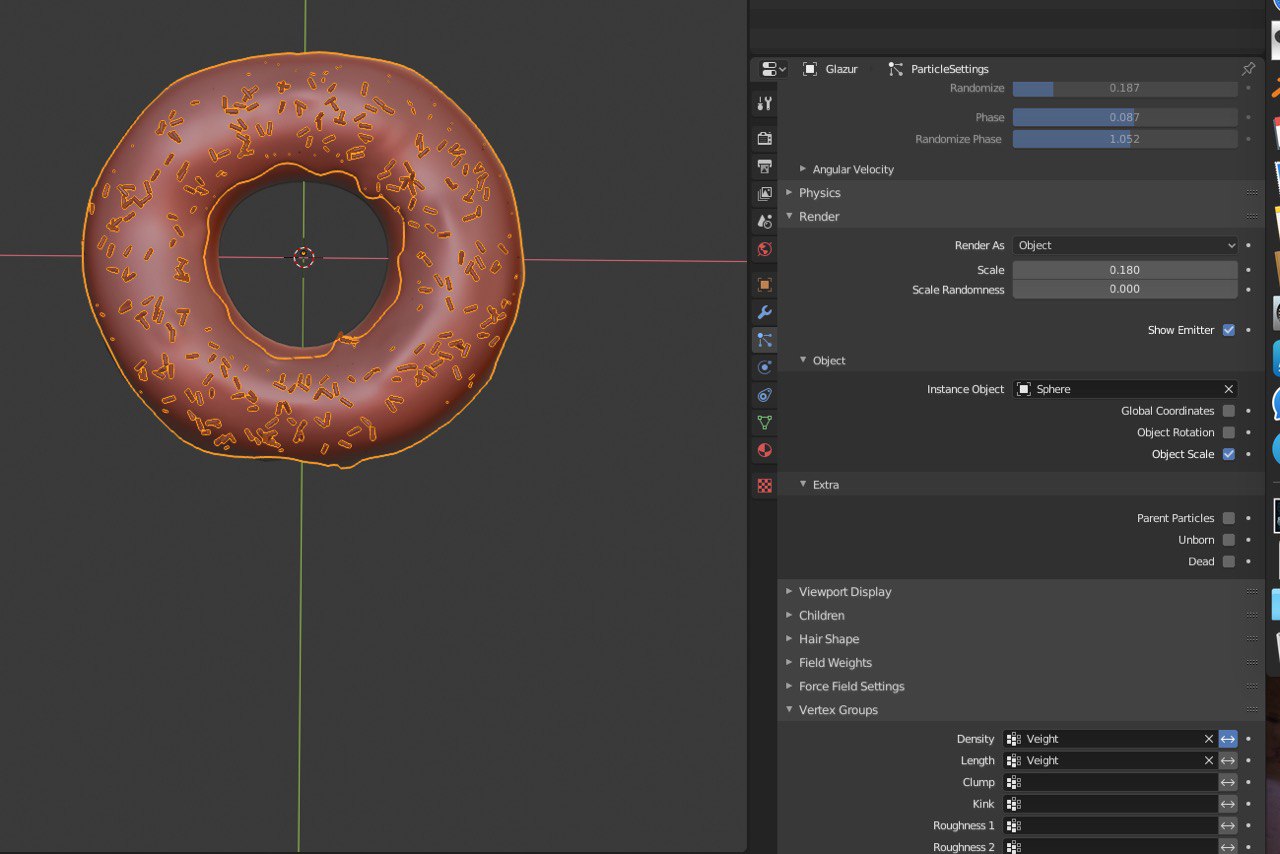This screenshot has height=854, width=1280.
Task: Toggle Clump vertex group invert arrows
Action: pyautogui.click(x=1228, y=782)
